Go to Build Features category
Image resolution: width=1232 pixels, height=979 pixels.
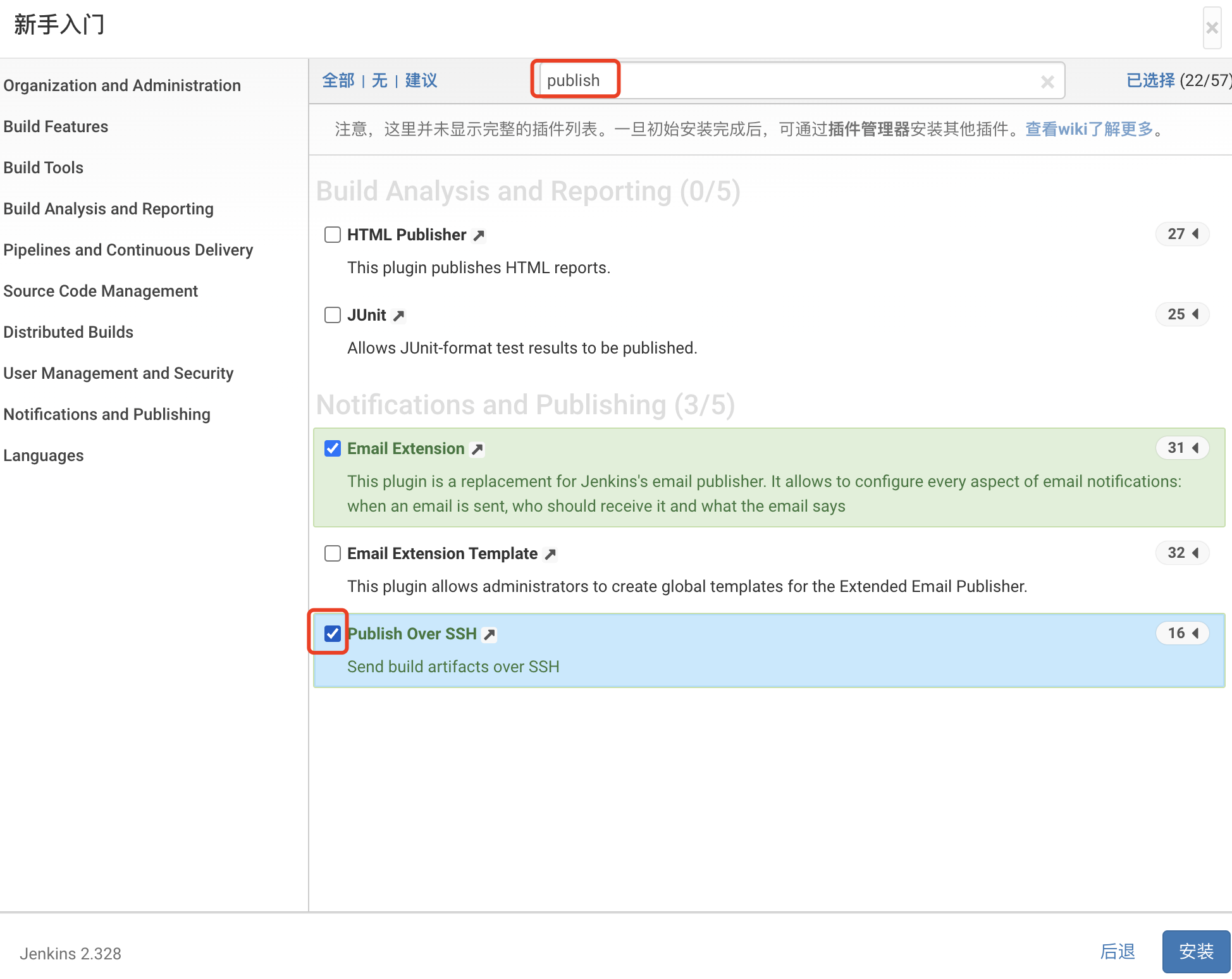(x=56, y=126)
